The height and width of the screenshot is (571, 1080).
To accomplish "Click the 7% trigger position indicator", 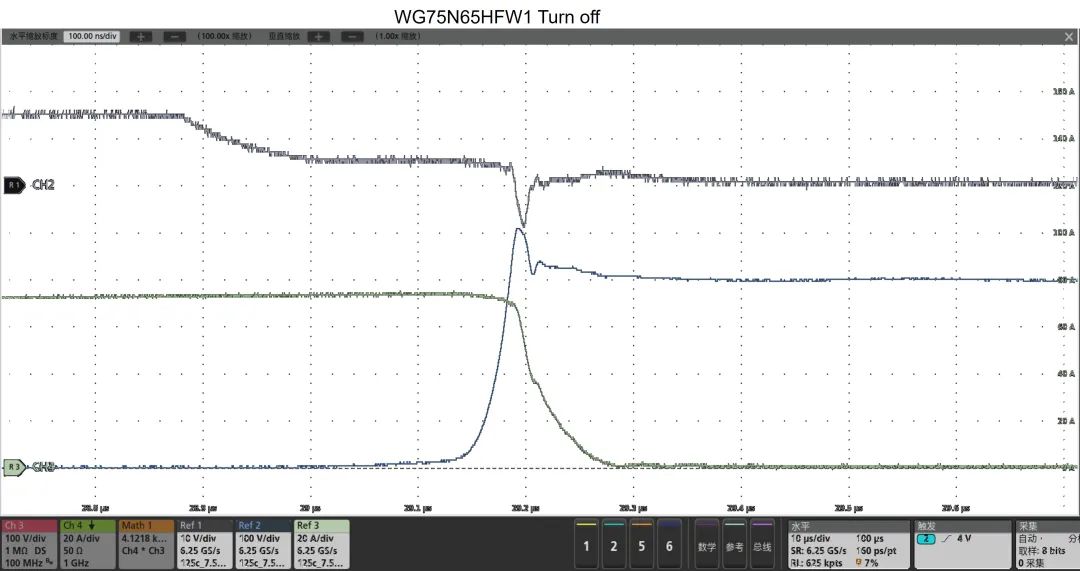I will (x=866, y=563).
